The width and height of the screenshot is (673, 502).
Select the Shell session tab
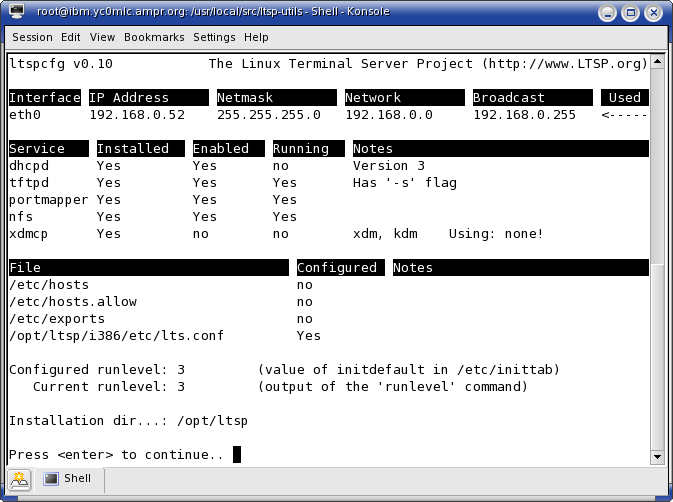pos(69,478)
